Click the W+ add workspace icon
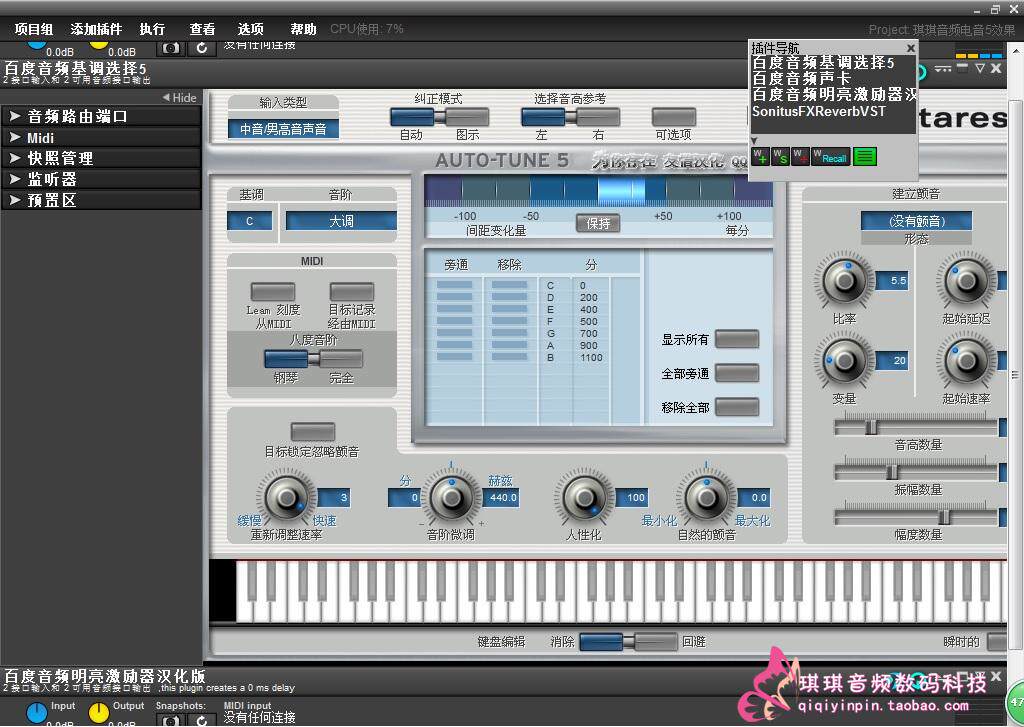1024x727 pixels. point(760,157)
